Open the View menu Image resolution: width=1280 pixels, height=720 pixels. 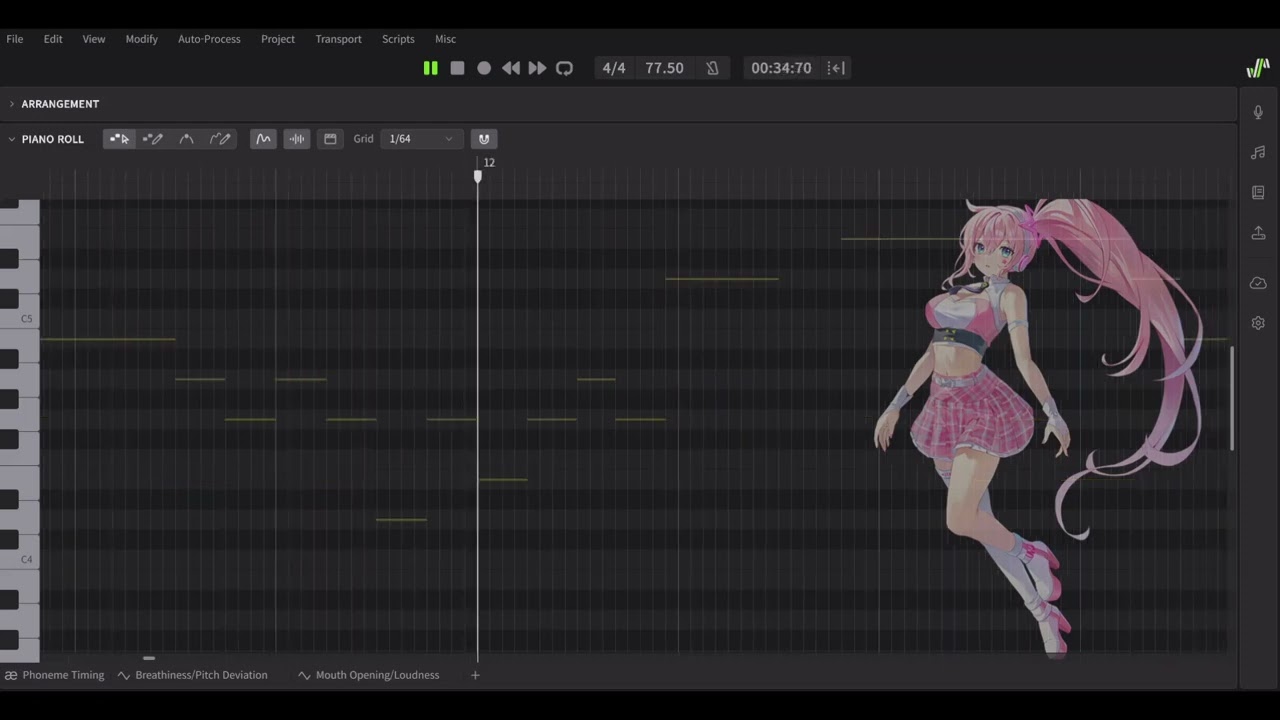pyautogui.click(x=94, y=39)
